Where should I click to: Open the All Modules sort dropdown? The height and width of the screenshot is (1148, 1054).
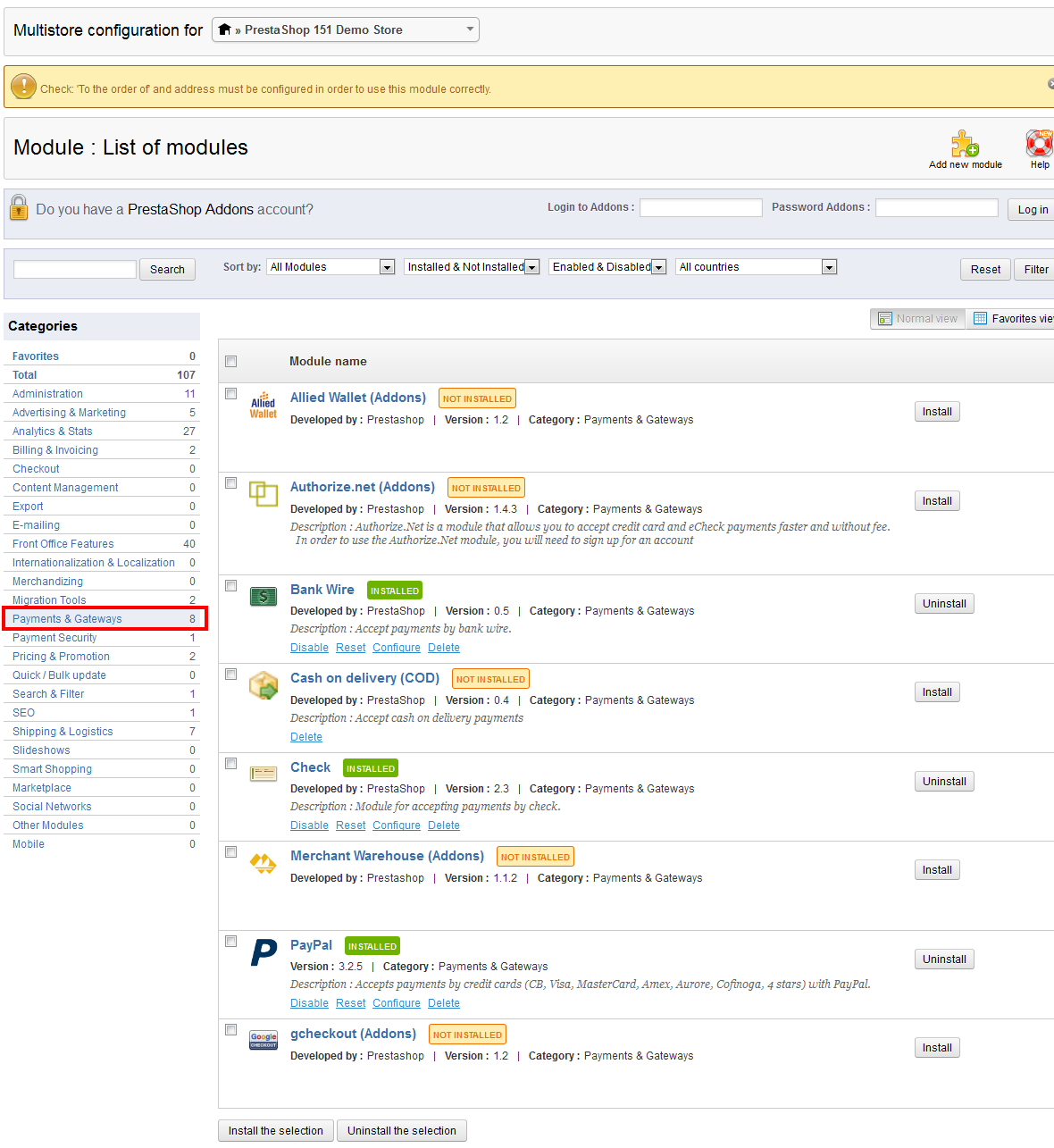click(330, 267)
